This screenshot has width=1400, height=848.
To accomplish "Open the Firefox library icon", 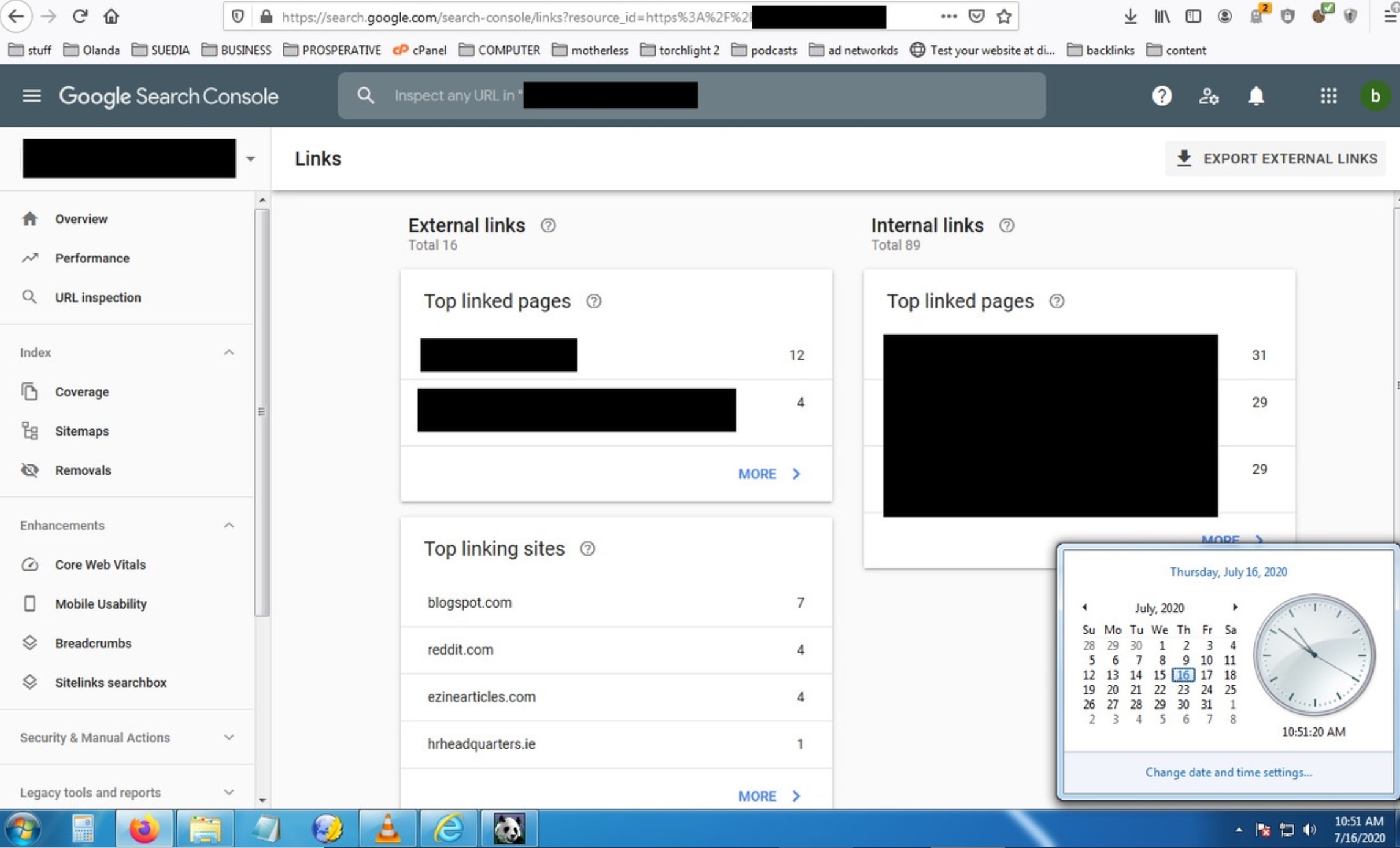I will [1161, 17].
